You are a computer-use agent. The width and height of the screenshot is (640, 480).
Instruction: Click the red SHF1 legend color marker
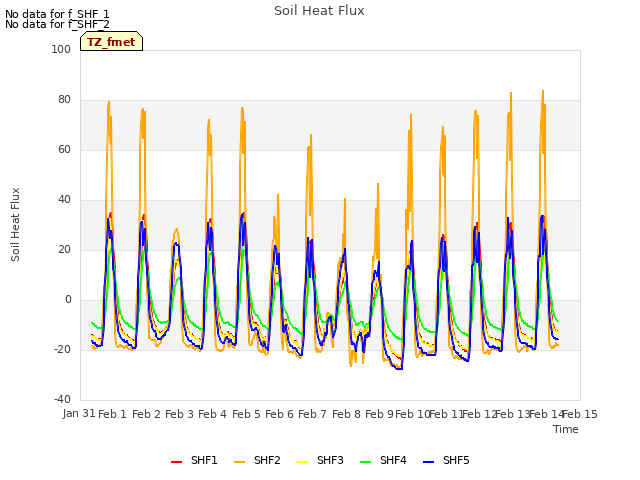(176, 462)
